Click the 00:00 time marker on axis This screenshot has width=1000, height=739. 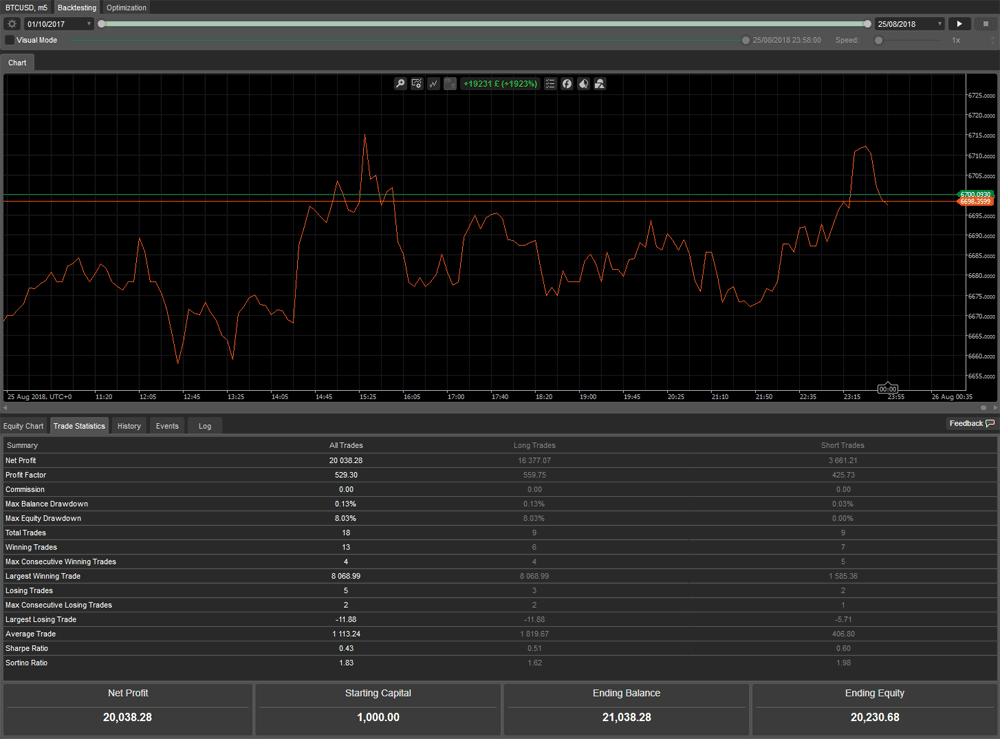887,389
